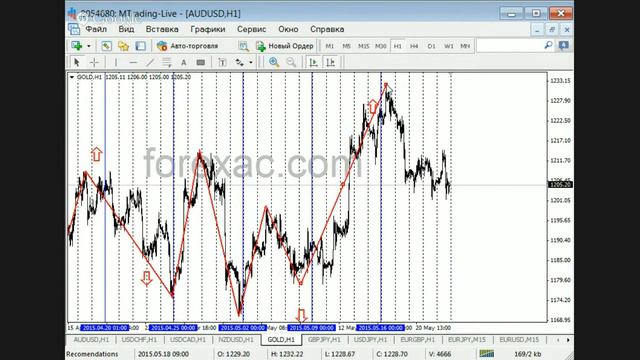Show the Terminal panel icon
The image size is (640, 360).
(140, 46)
